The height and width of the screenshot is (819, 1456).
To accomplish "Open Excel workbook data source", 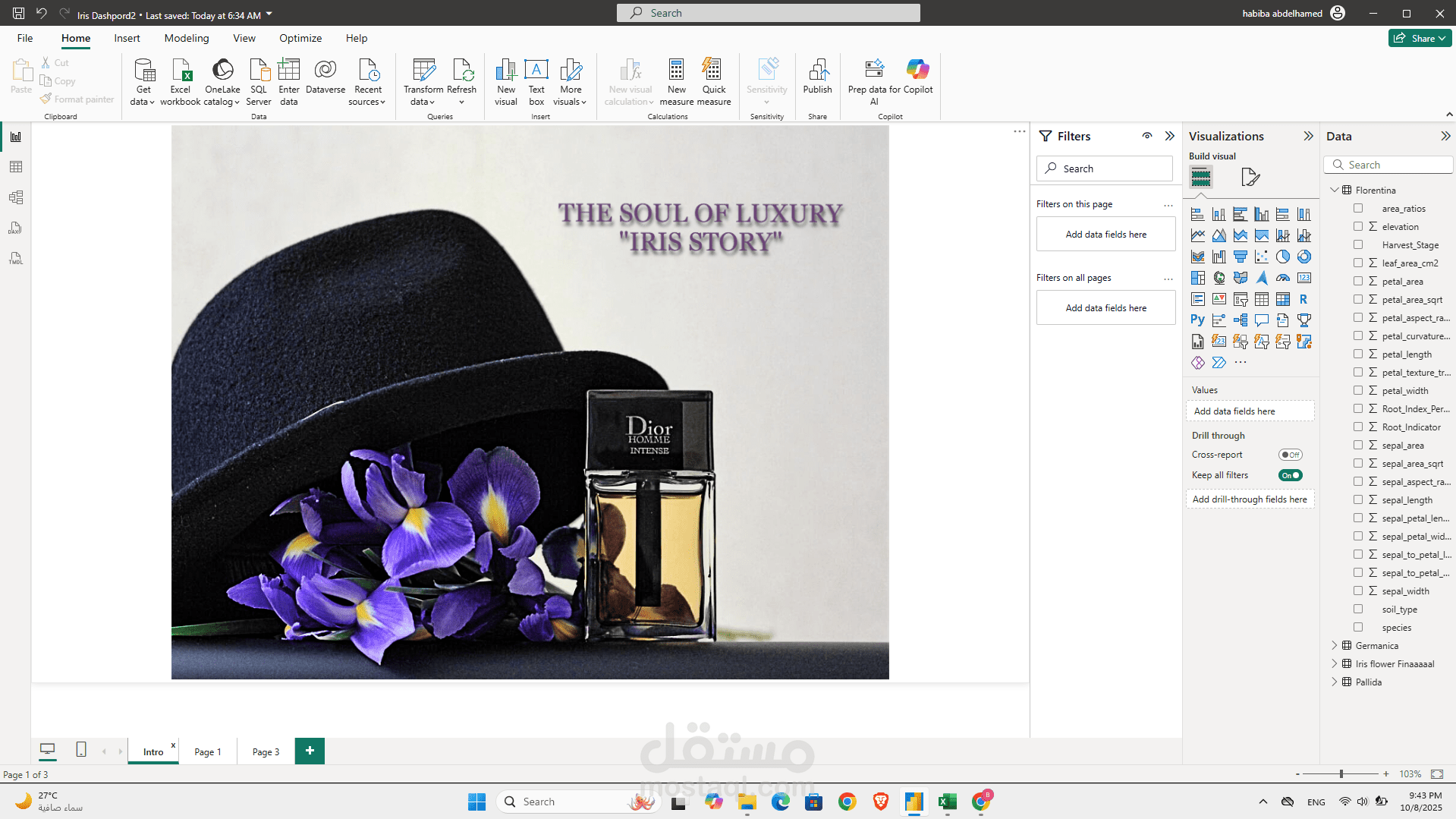I will pyautogui.click(x=181, y=82).
